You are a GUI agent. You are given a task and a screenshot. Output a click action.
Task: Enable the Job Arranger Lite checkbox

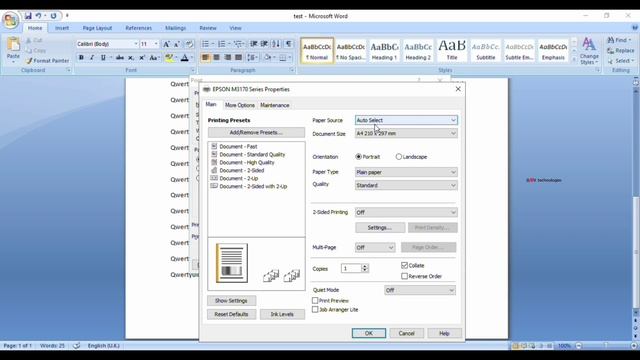coord(315,310)
